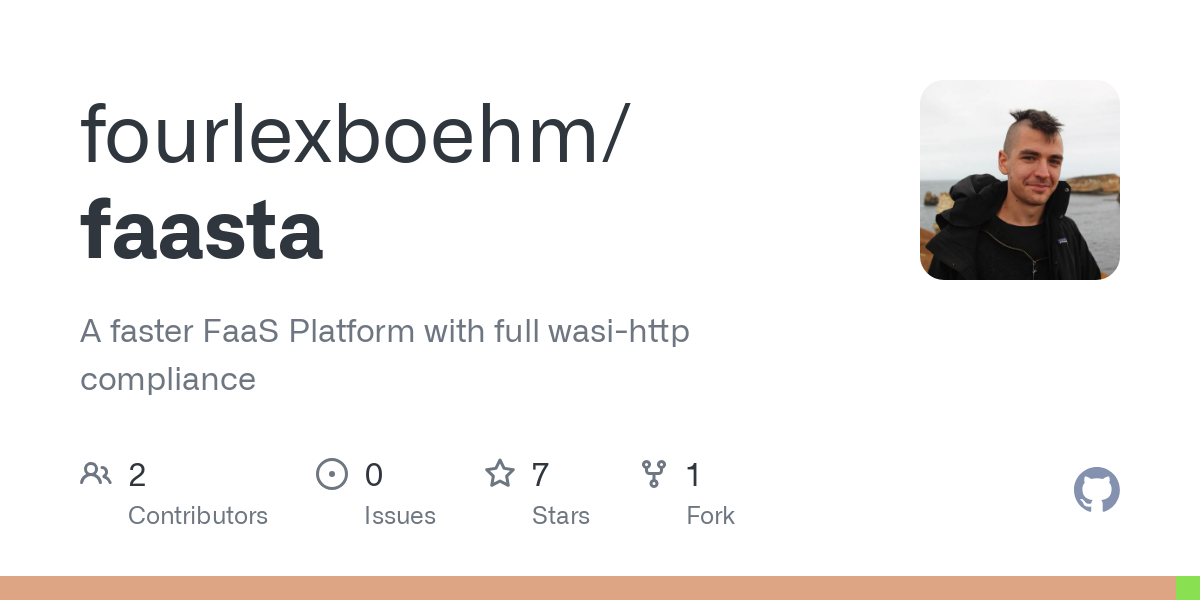Click the contributors count number 2
The width and height of the screenshot is (1200, 600).
coord(137,475)
